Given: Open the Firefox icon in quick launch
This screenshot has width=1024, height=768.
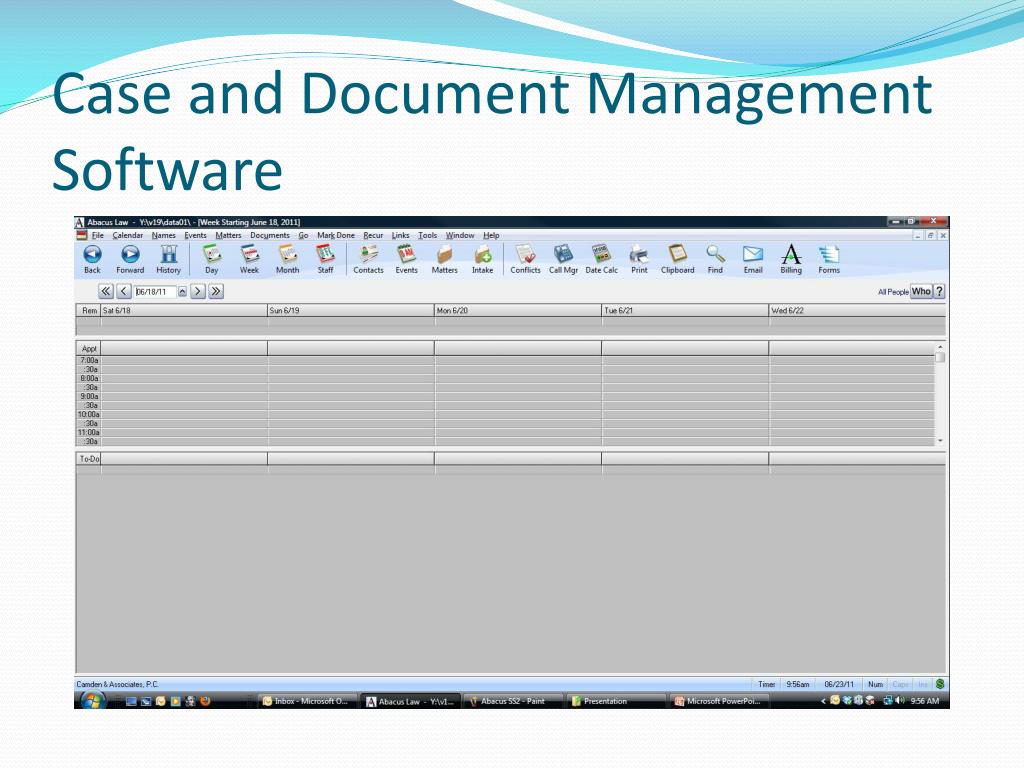Looking at the screenshot, I should pyautogui.click(x=205, y=701).
